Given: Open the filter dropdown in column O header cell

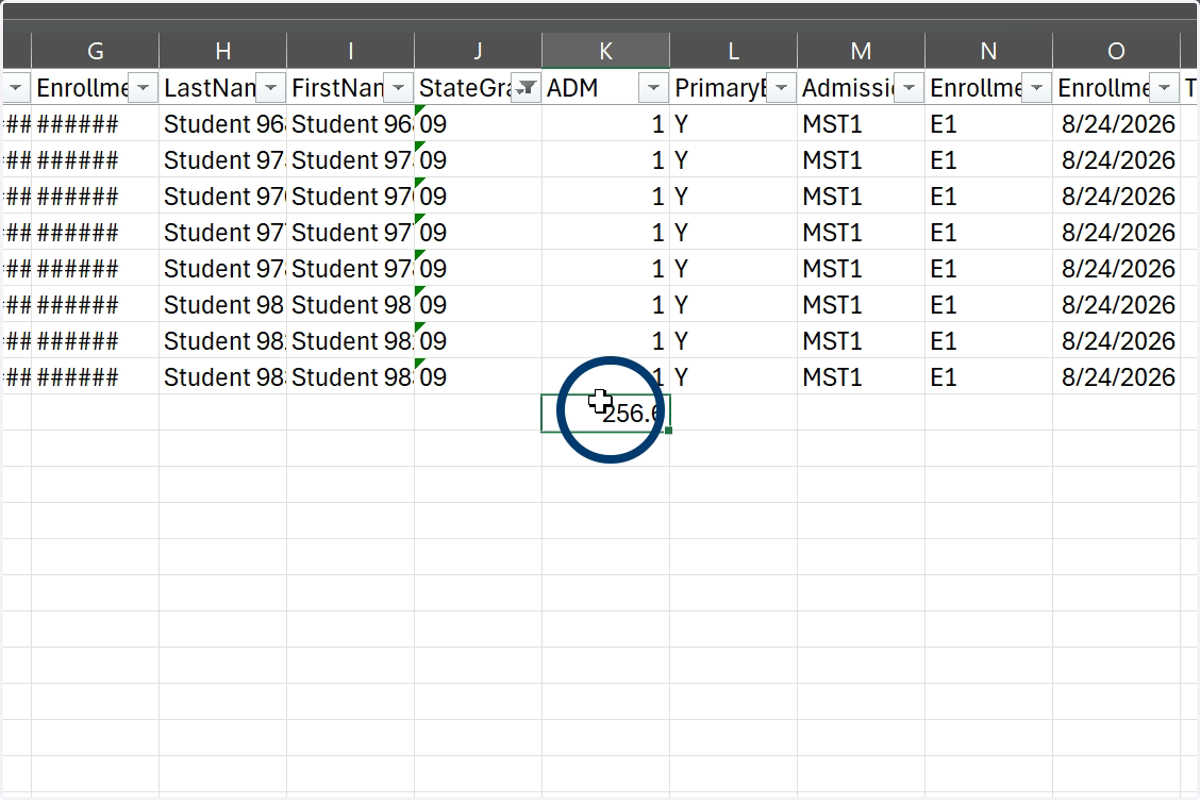Looking at the screenshot, I should 1164,88.
